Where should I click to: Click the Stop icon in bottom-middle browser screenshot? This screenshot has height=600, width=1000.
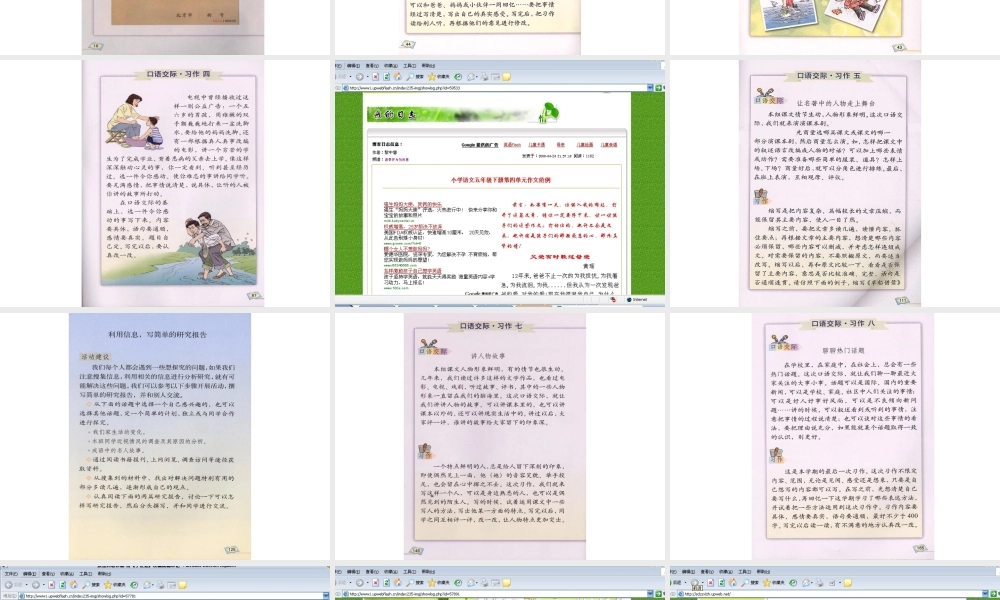pos(376,583)
